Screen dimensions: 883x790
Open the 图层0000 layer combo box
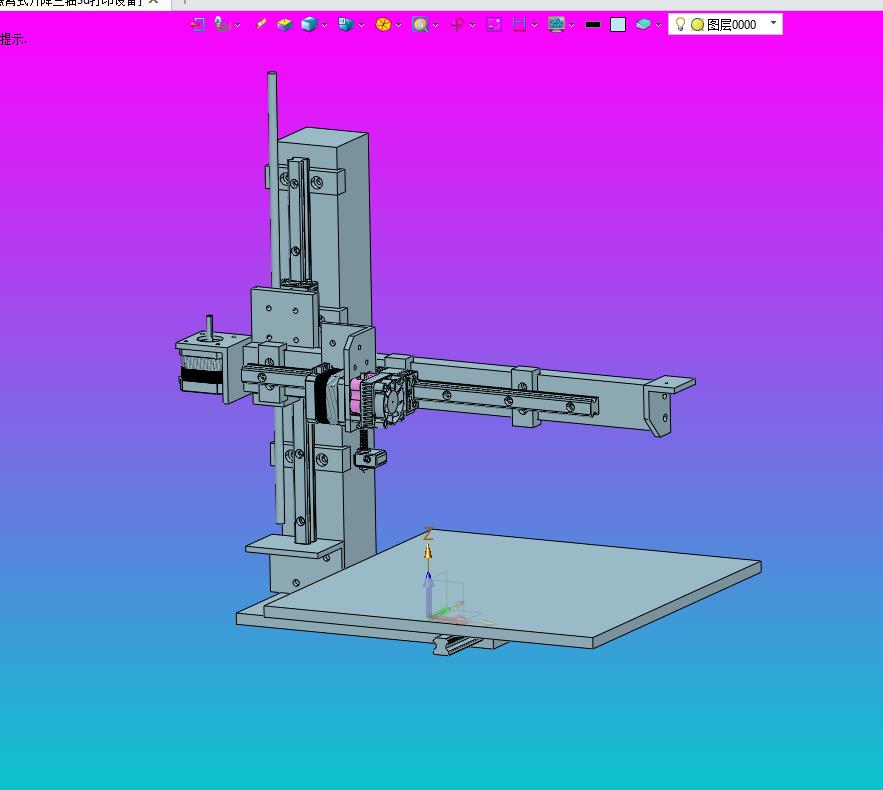tap(725, 24)
